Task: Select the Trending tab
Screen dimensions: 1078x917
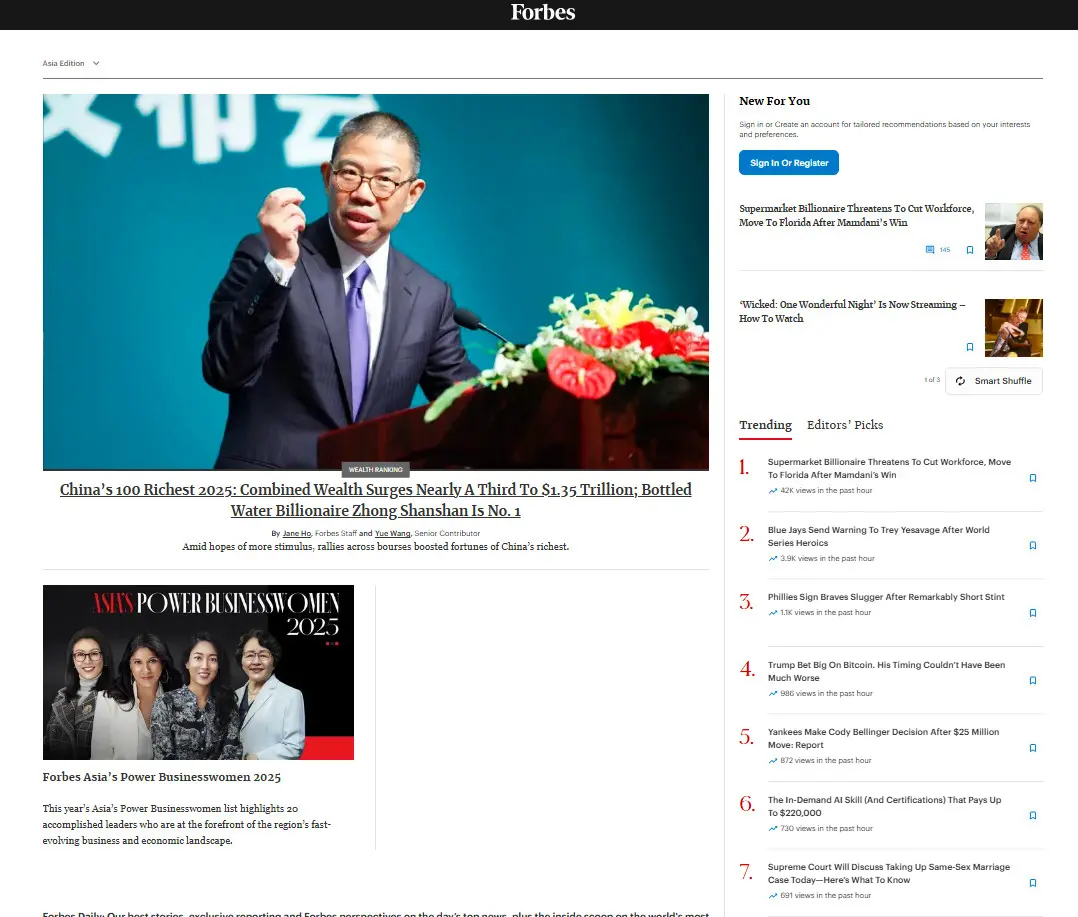Action: 765,425
